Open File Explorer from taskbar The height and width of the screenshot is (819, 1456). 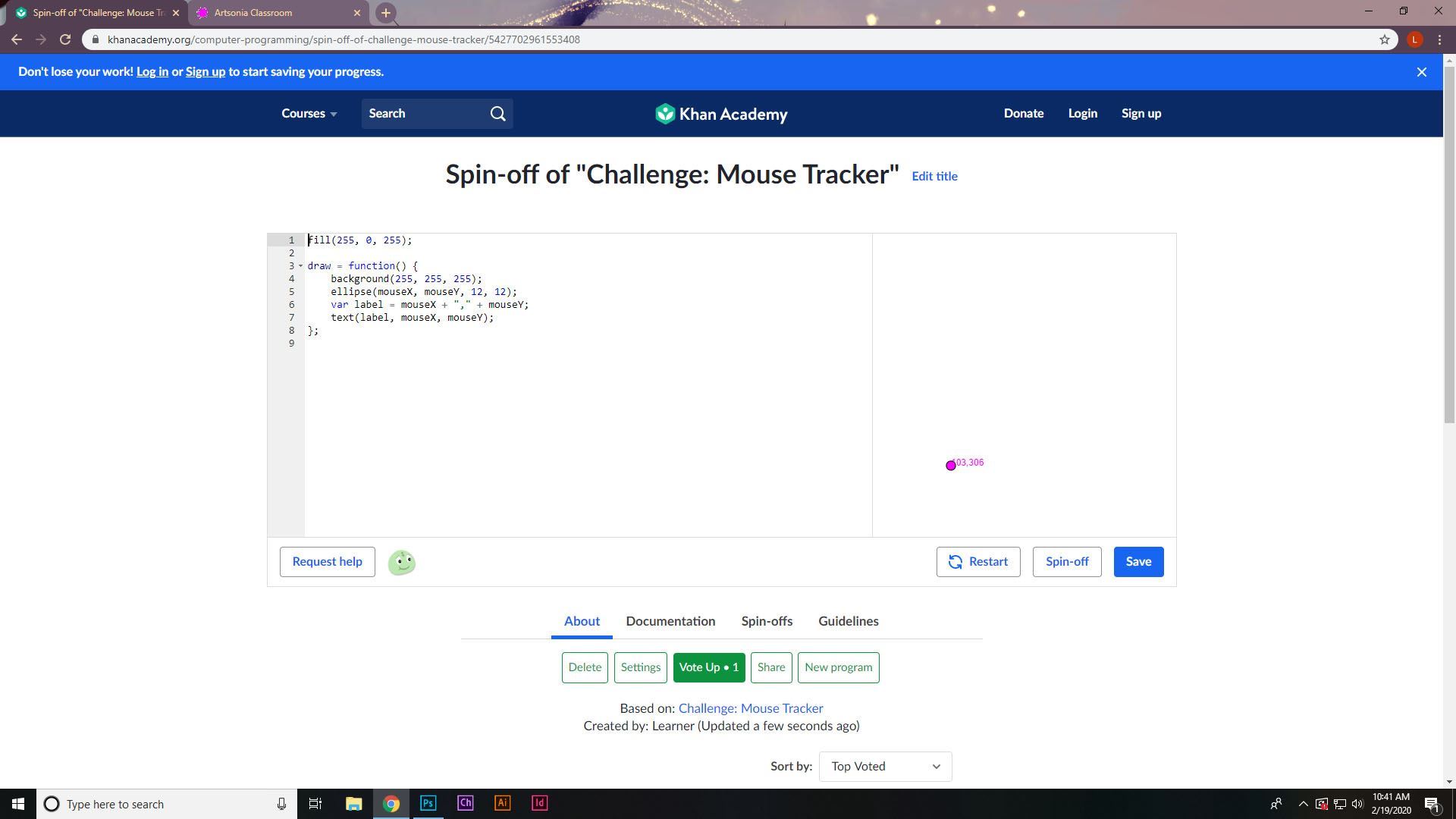[x=353, y=803]
